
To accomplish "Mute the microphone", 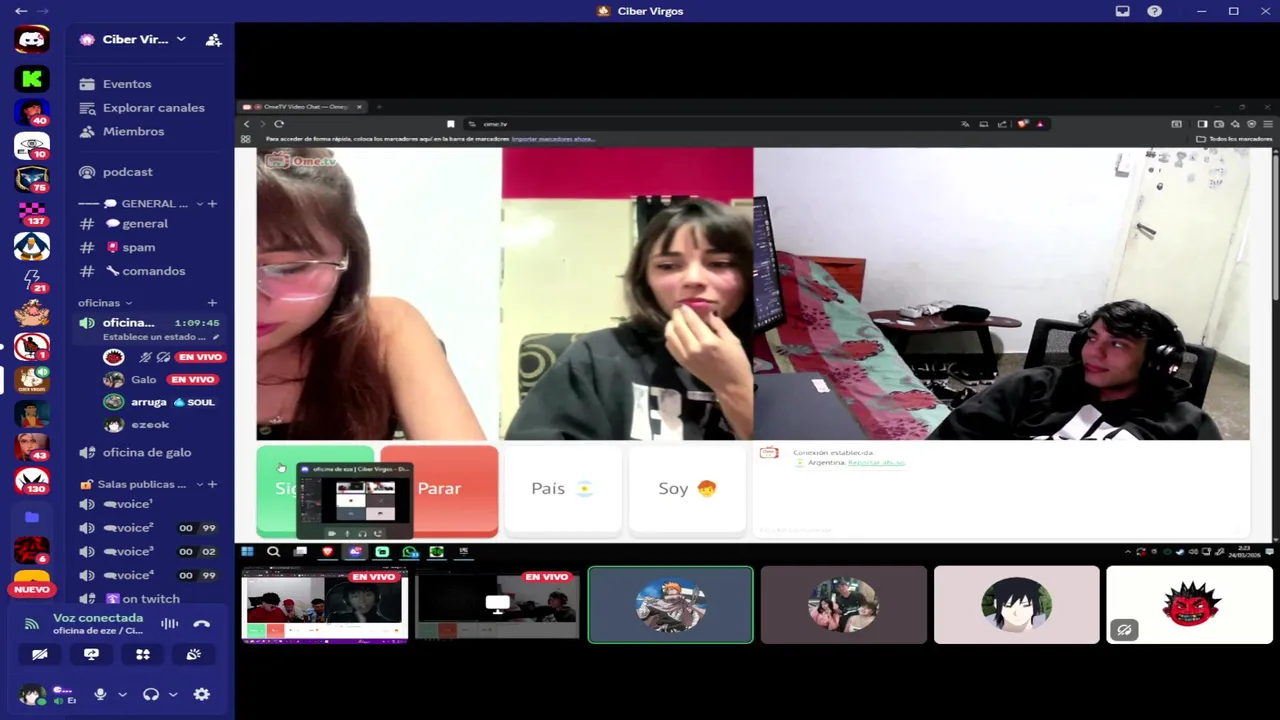I will (x=100, y=694).
